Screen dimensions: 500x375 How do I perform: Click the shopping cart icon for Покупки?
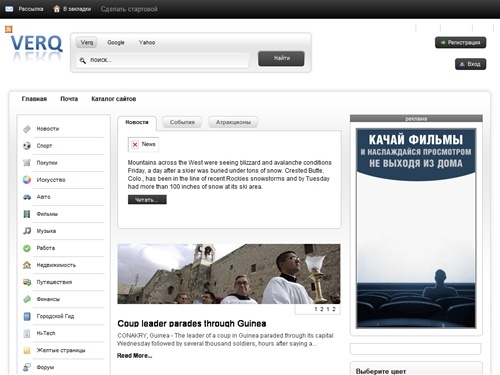[x=27, y=163]
